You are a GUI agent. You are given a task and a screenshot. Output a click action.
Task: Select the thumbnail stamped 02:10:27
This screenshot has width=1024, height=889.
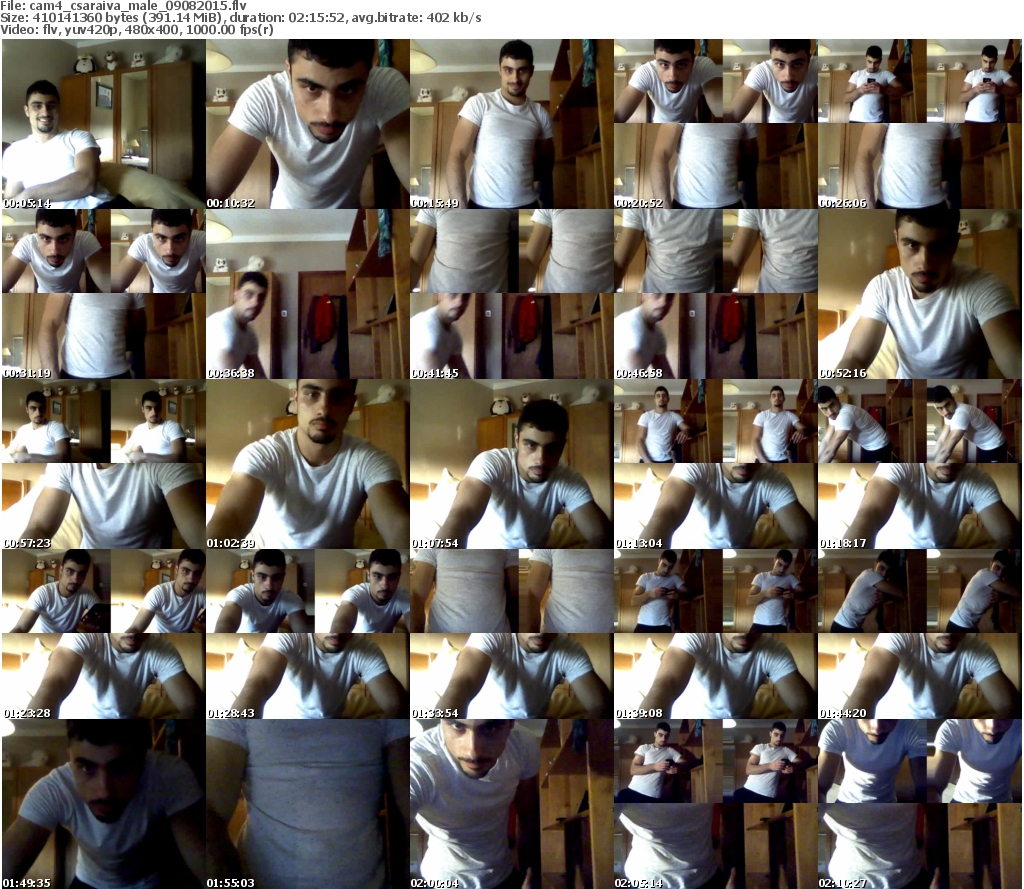920,803
